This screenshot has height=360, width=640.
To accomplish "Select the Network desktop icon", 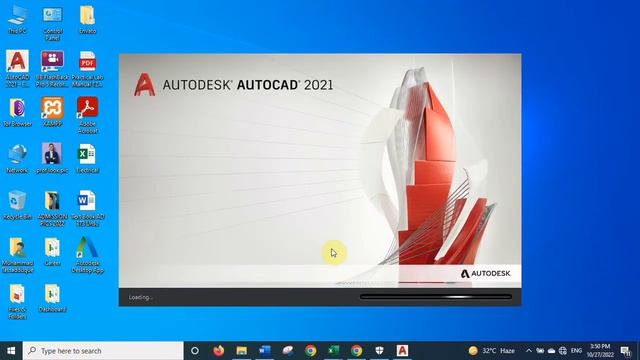I will coord(17,158).
